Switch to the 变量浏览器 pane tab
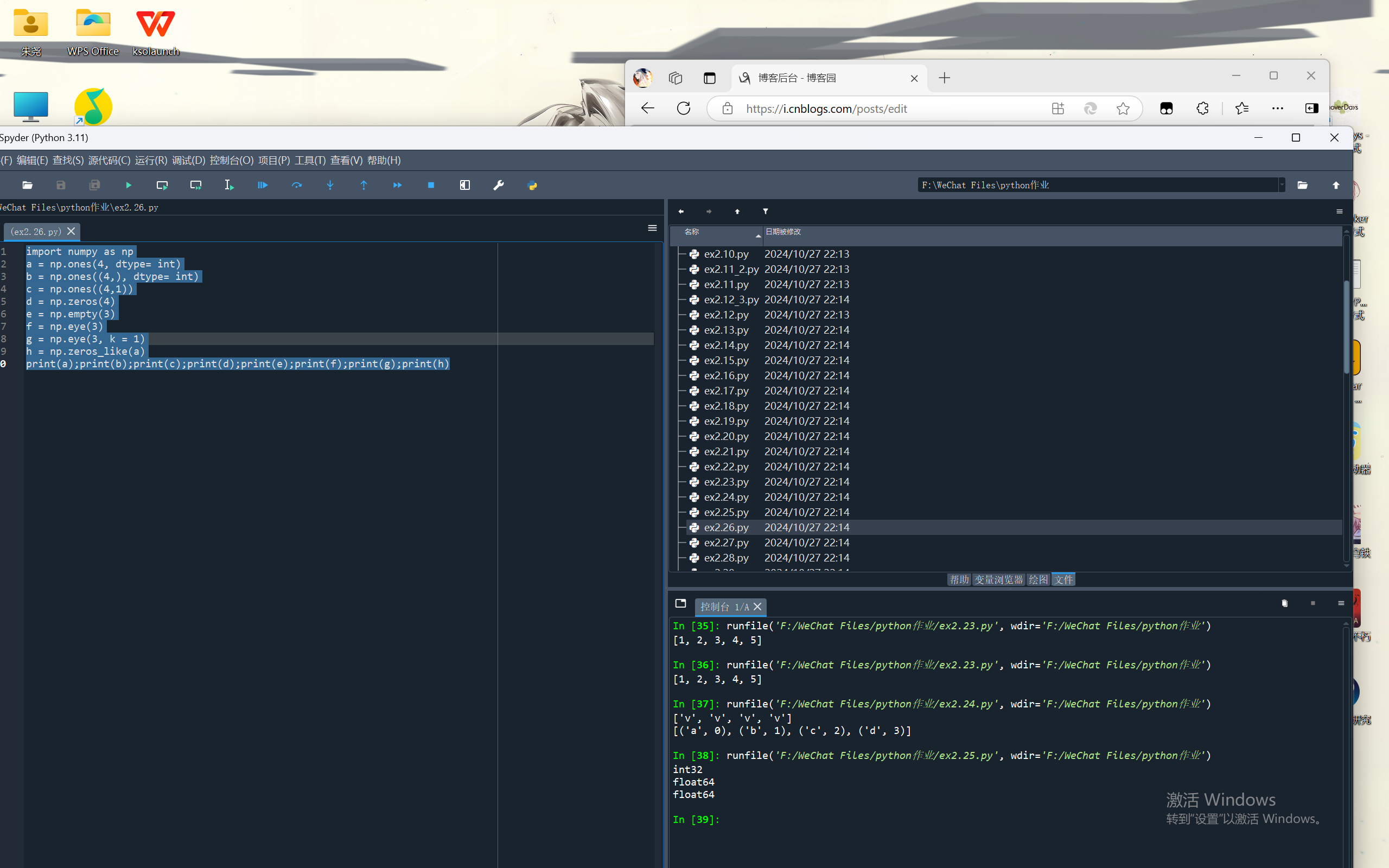Image resolution: width=1389 pixels, height=868 pixels. click(x=999, y=579)
